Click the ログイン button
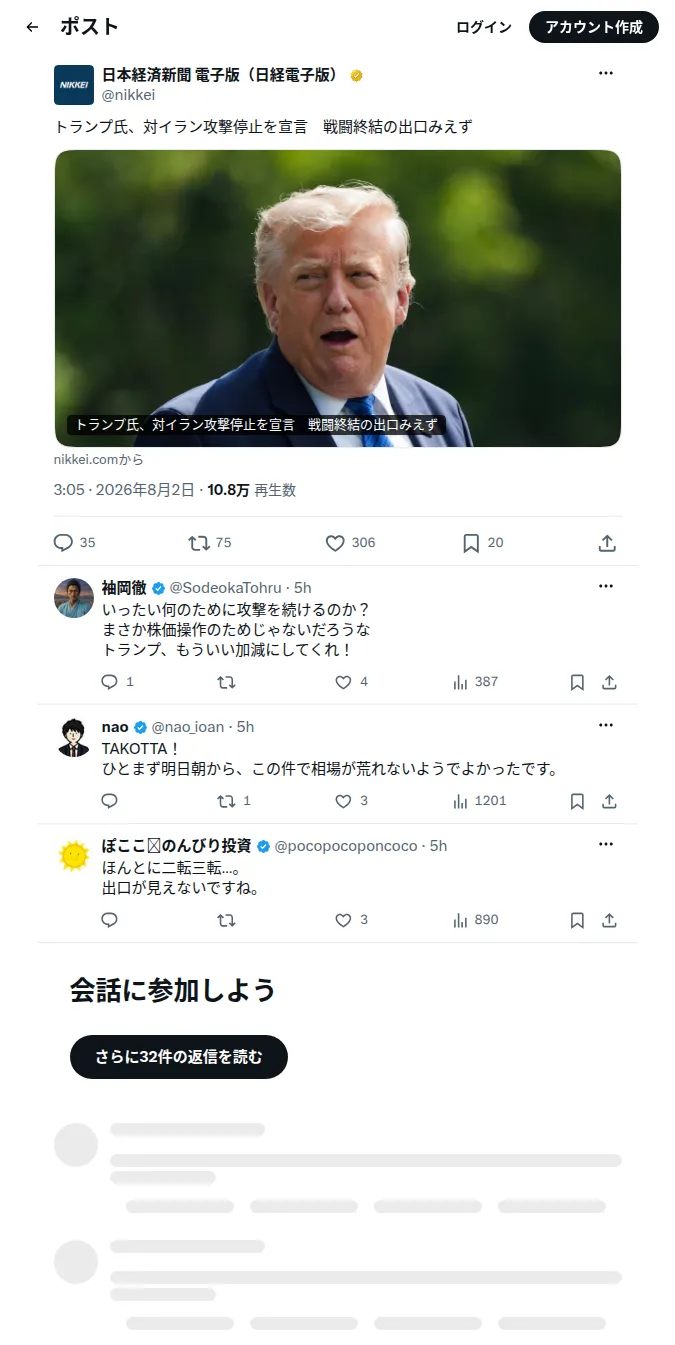The height and width of the screenshot is (1345, 675). tap(484, 27)
